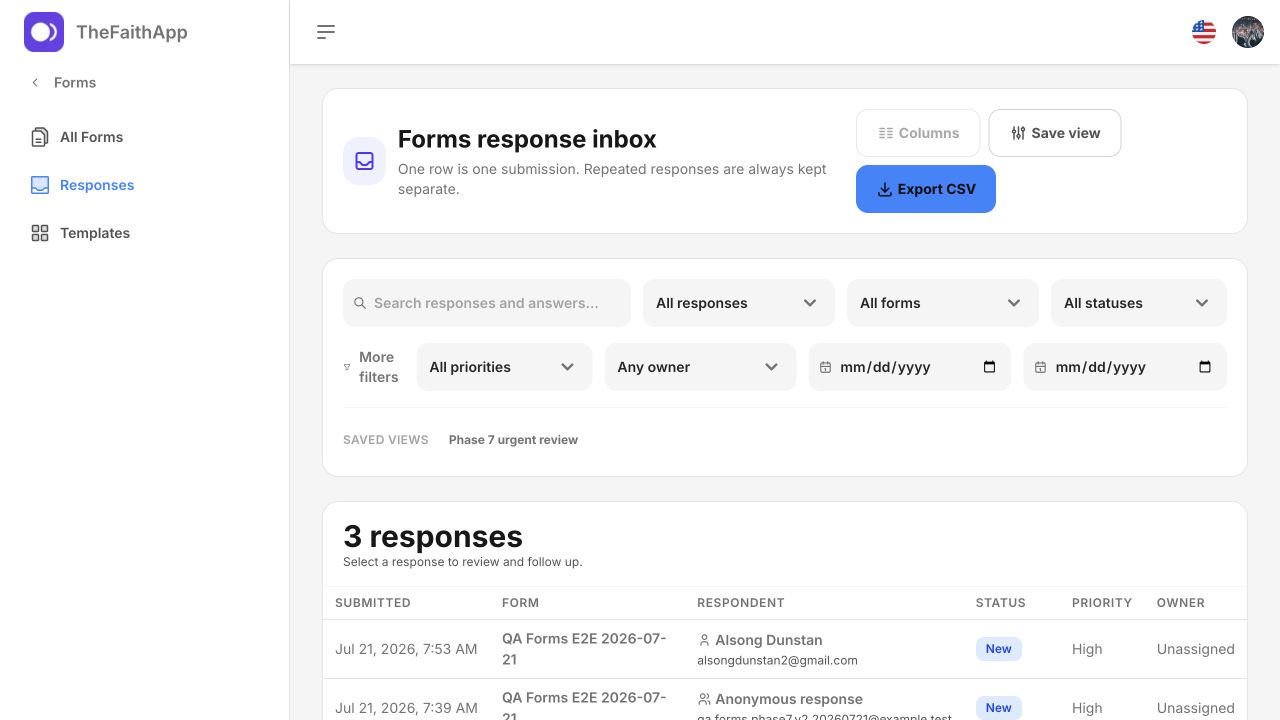Viewport: 1280px width, 720px height.
Task: Click Save view button
Action: [x=1055, y=133]
